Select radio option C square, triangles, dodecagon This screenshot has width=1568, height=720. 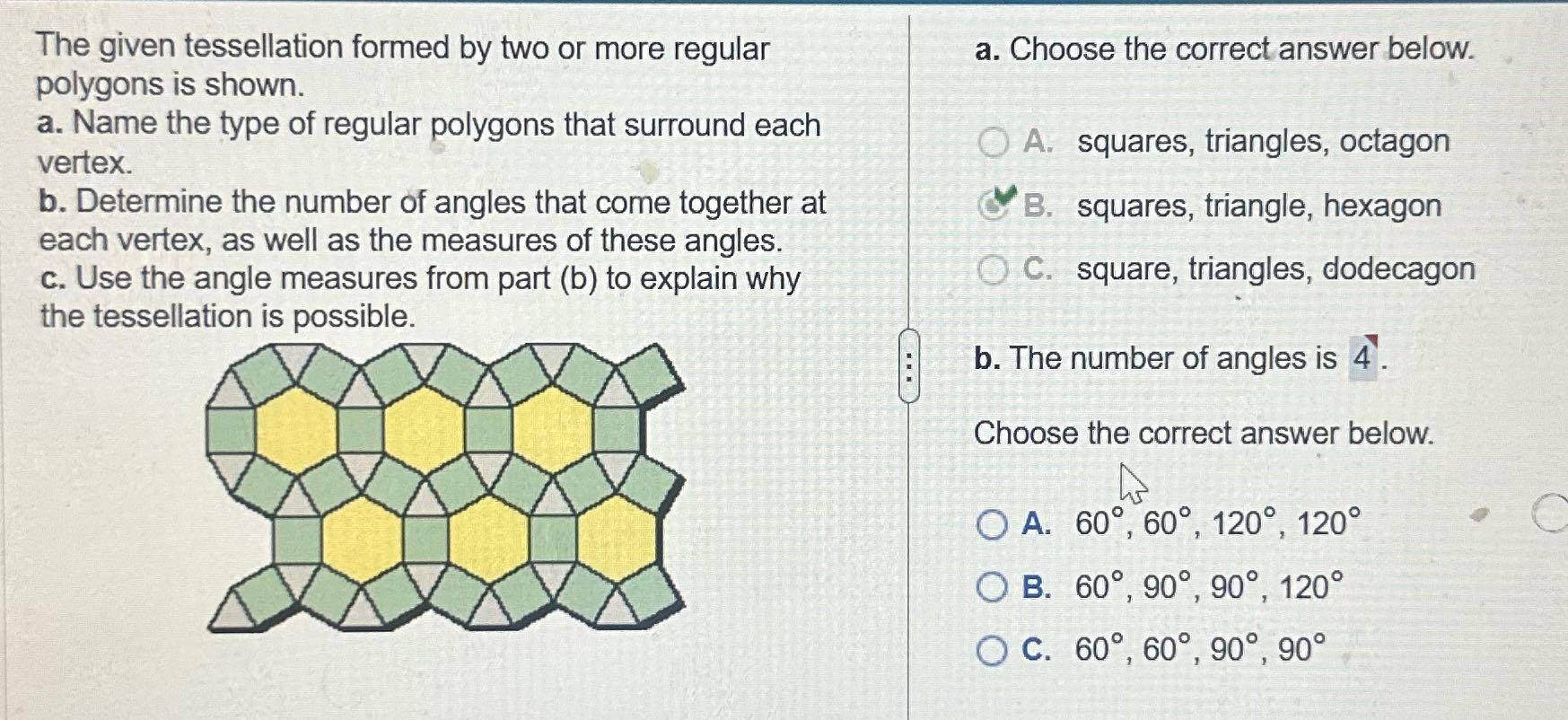(x=994, y=268)
